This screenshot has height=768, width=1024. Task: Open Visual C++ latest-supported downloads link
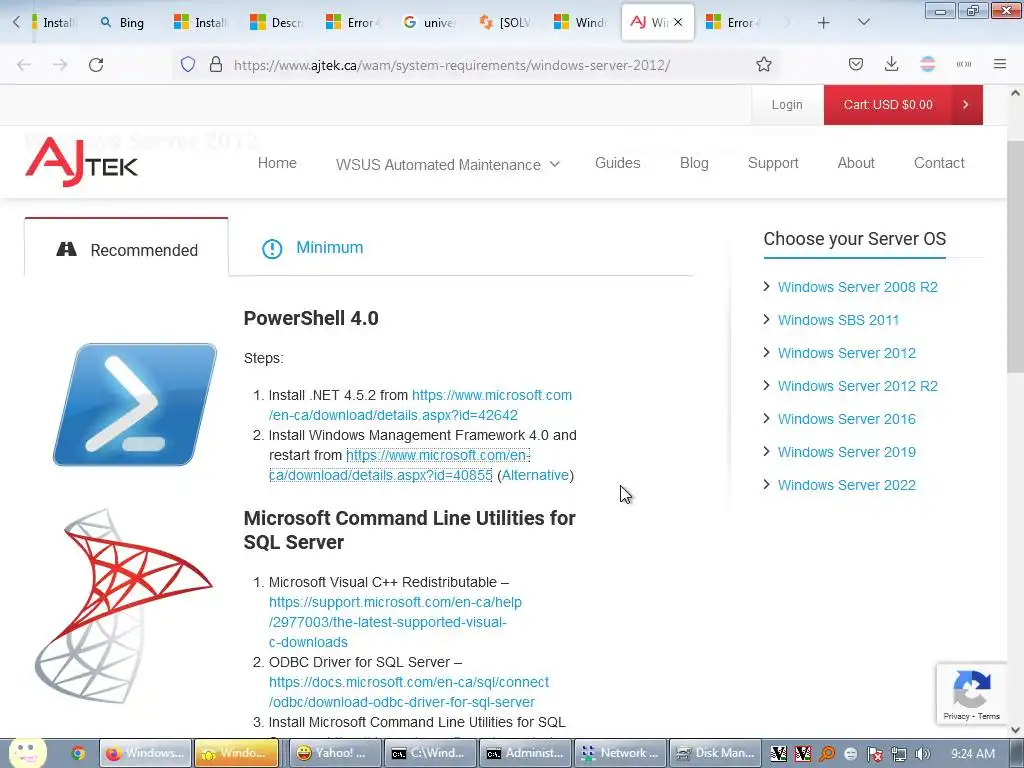[395, 622]
